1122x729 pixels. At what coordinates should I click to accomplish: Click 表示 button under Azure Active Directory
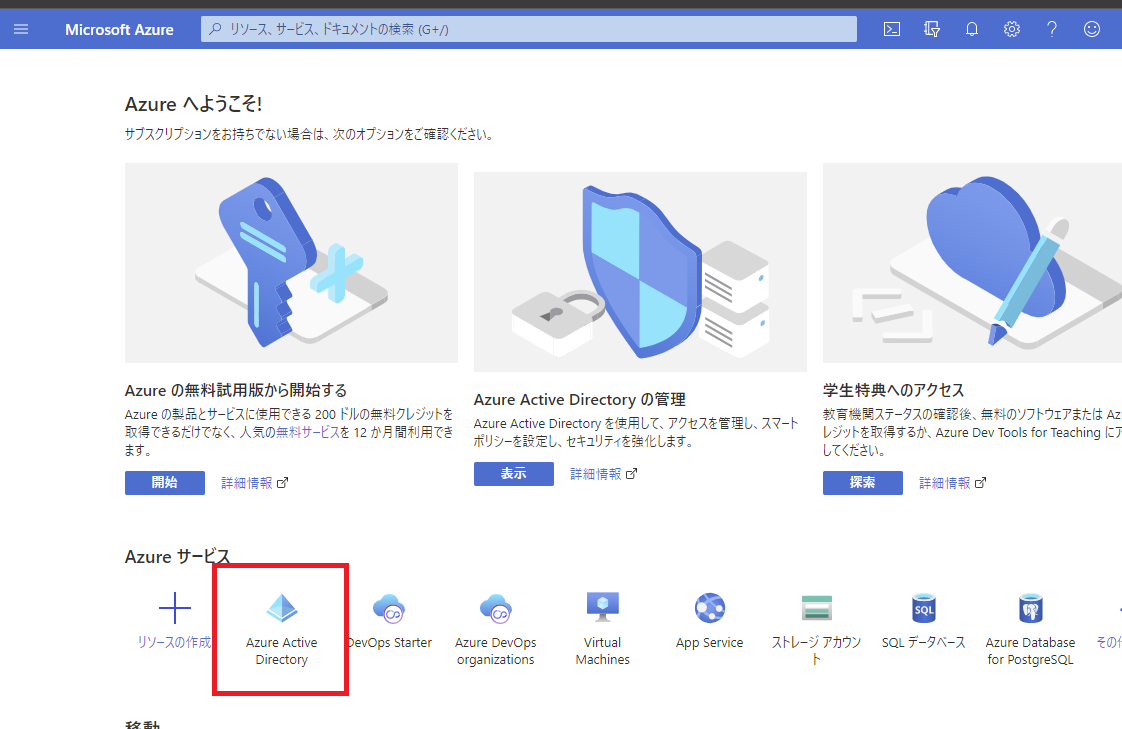coord(513,473)
